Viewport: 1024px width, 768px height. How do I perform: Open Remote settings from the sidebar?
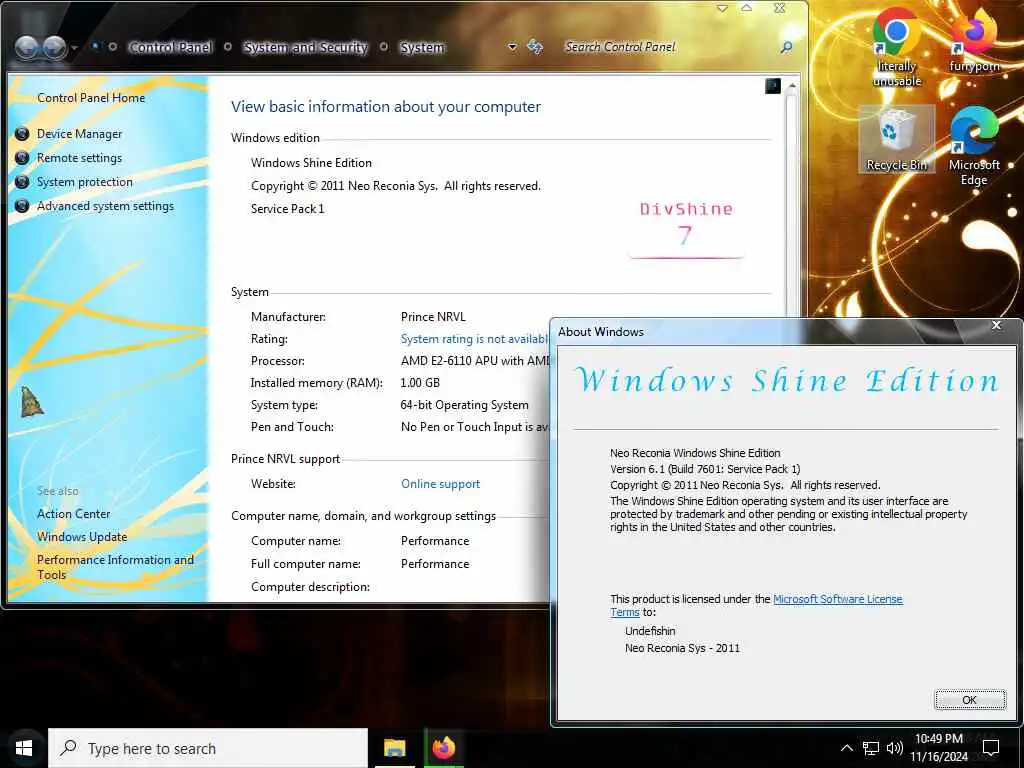(x=79, y=158)
